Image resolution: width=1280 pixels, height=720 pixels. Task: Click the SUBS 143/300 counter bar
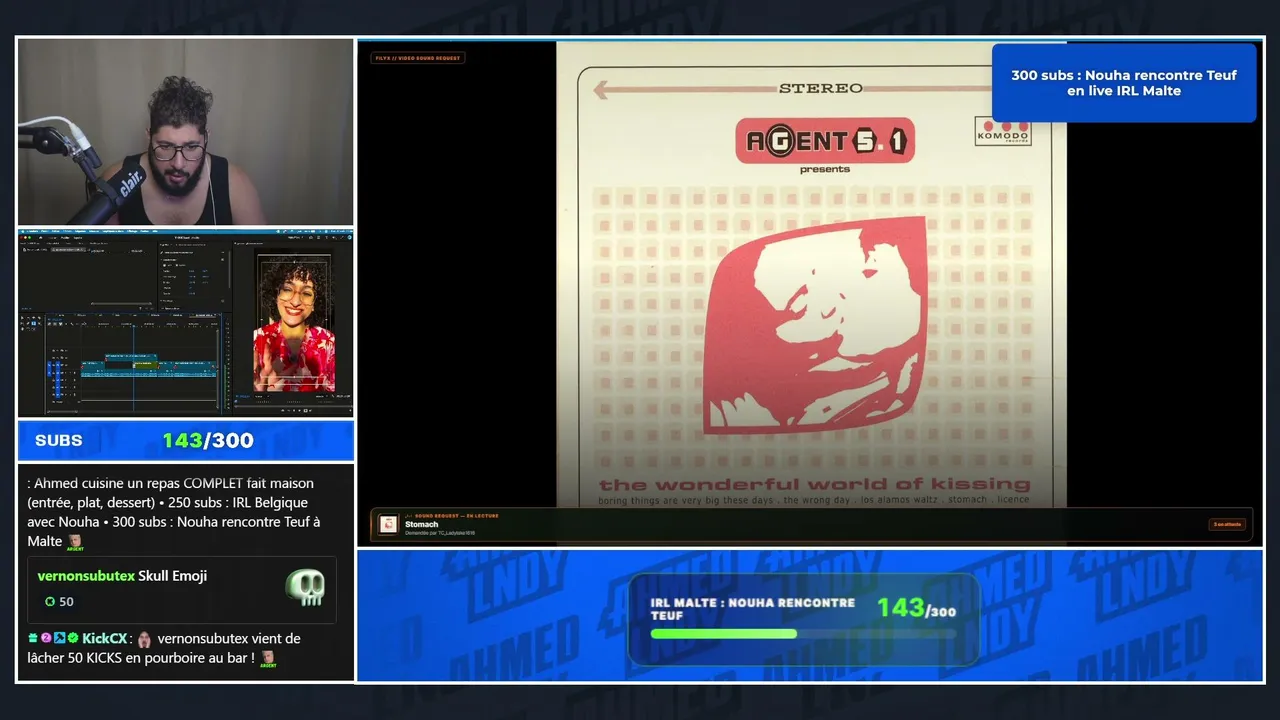[x=186, y=440]
